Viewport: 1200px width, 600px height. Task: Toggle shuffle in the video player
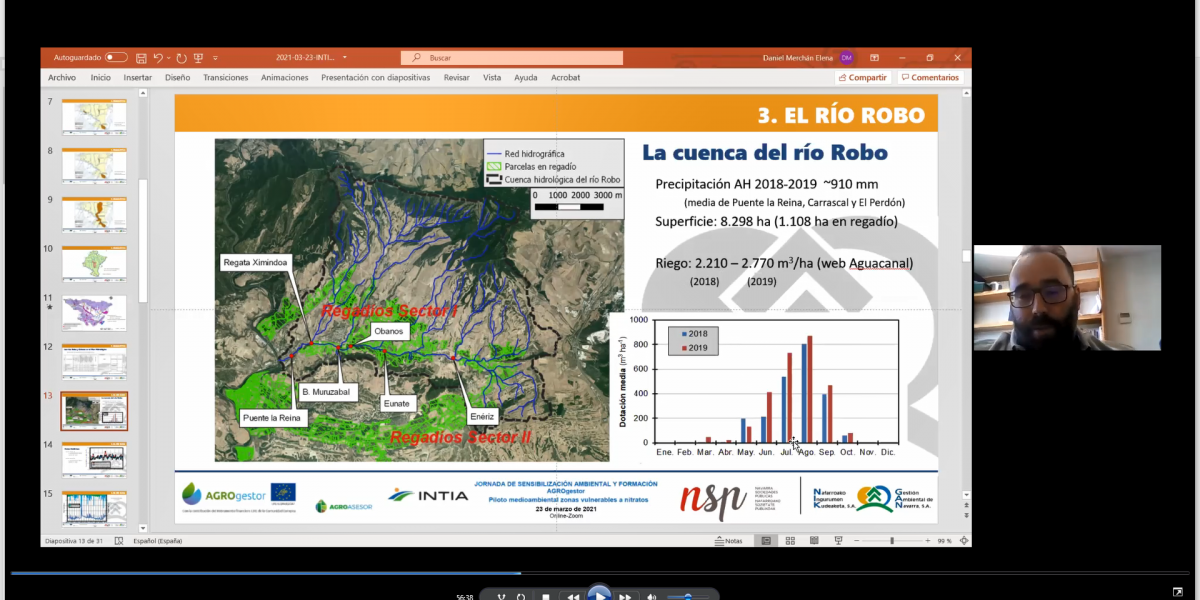(x=500, y=597)
